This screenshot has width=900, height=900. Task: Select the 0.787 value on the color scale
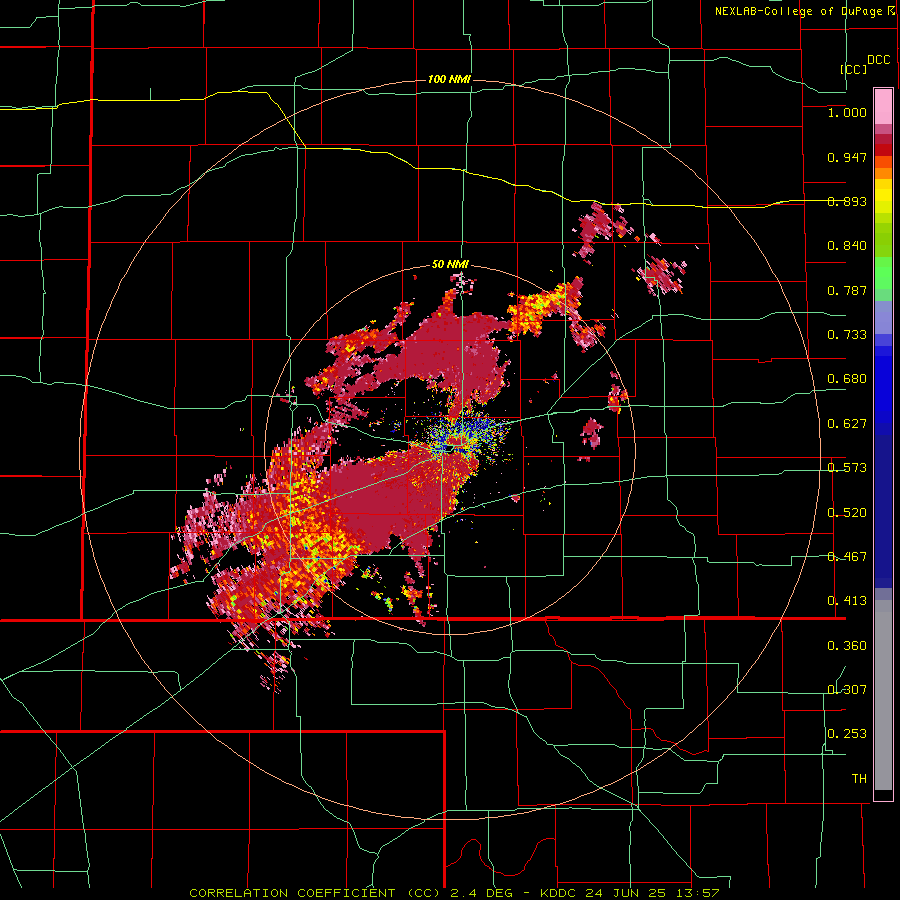(847, 290)
